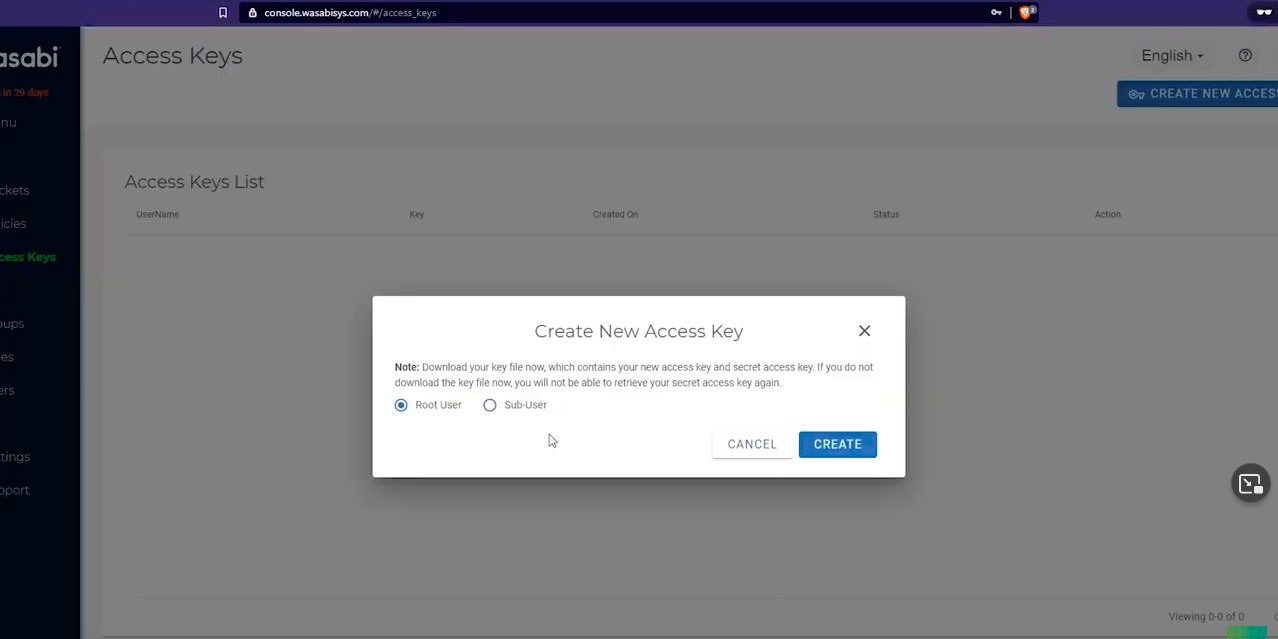Select the Sub-User radio option

(489, 405)
